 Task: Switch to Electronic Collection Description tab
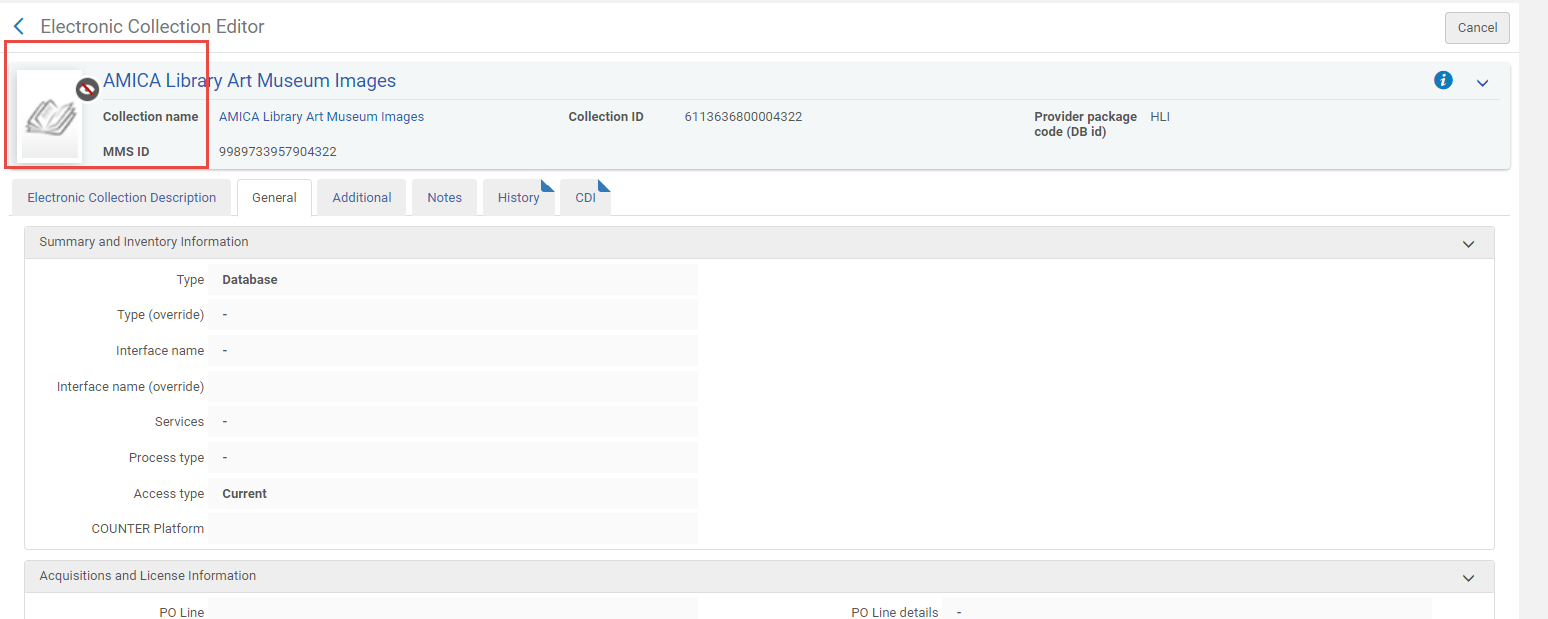point(122,198)
